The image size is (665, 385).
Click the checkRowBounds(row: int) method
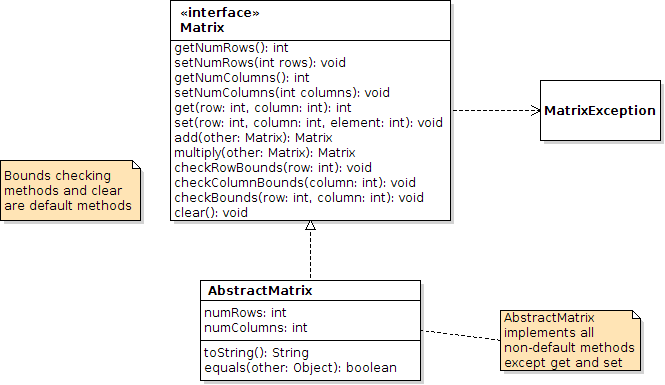273,168
